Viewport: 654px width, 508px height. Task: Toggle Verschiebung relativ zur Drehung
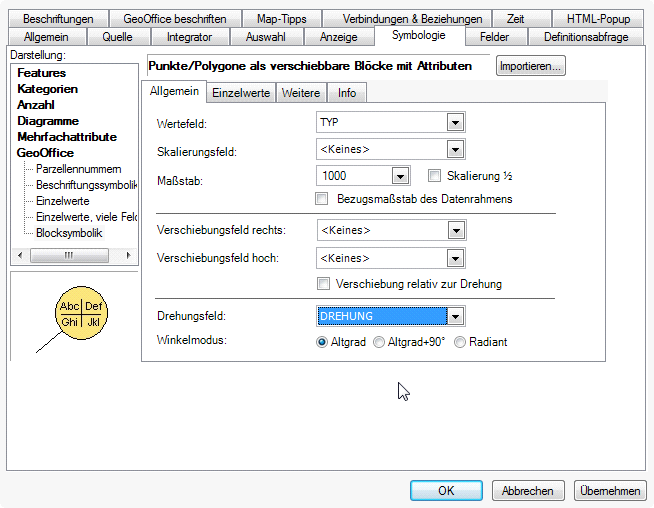tap(322, 284)
